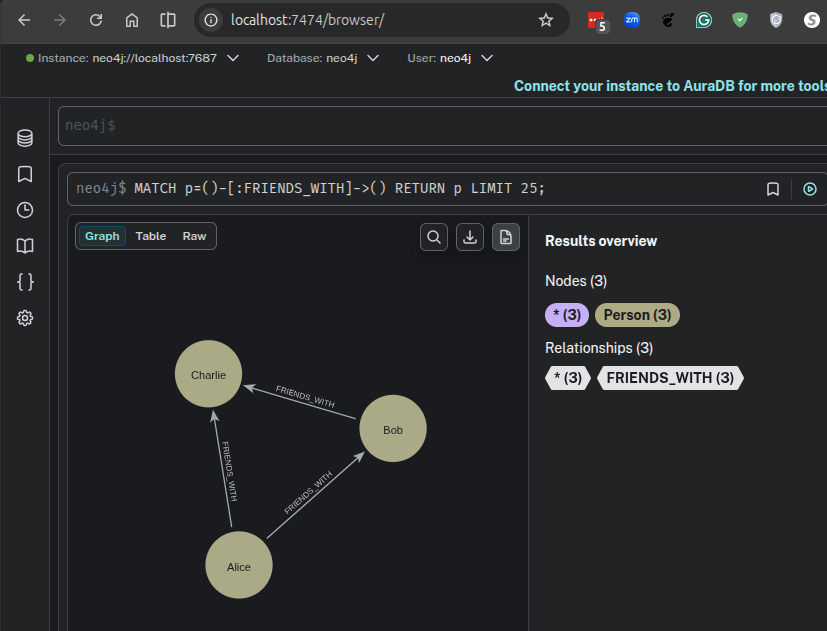Click the browser forward arrow
Viewport: 827px width, 631px height.
tap(60, 20)
